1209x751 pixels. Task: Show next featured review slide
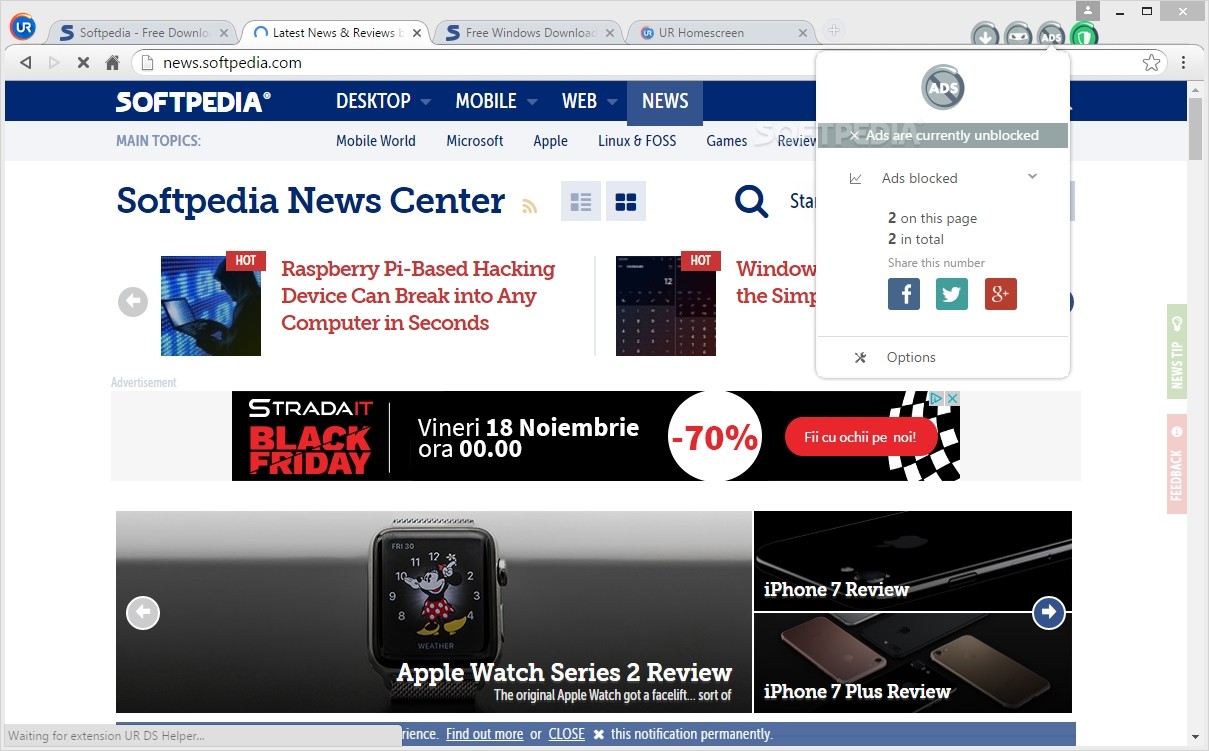coord(1048,612)
